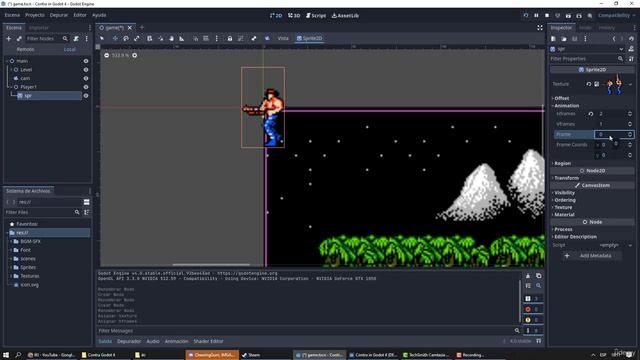Click the Filter Messages field

309,331
